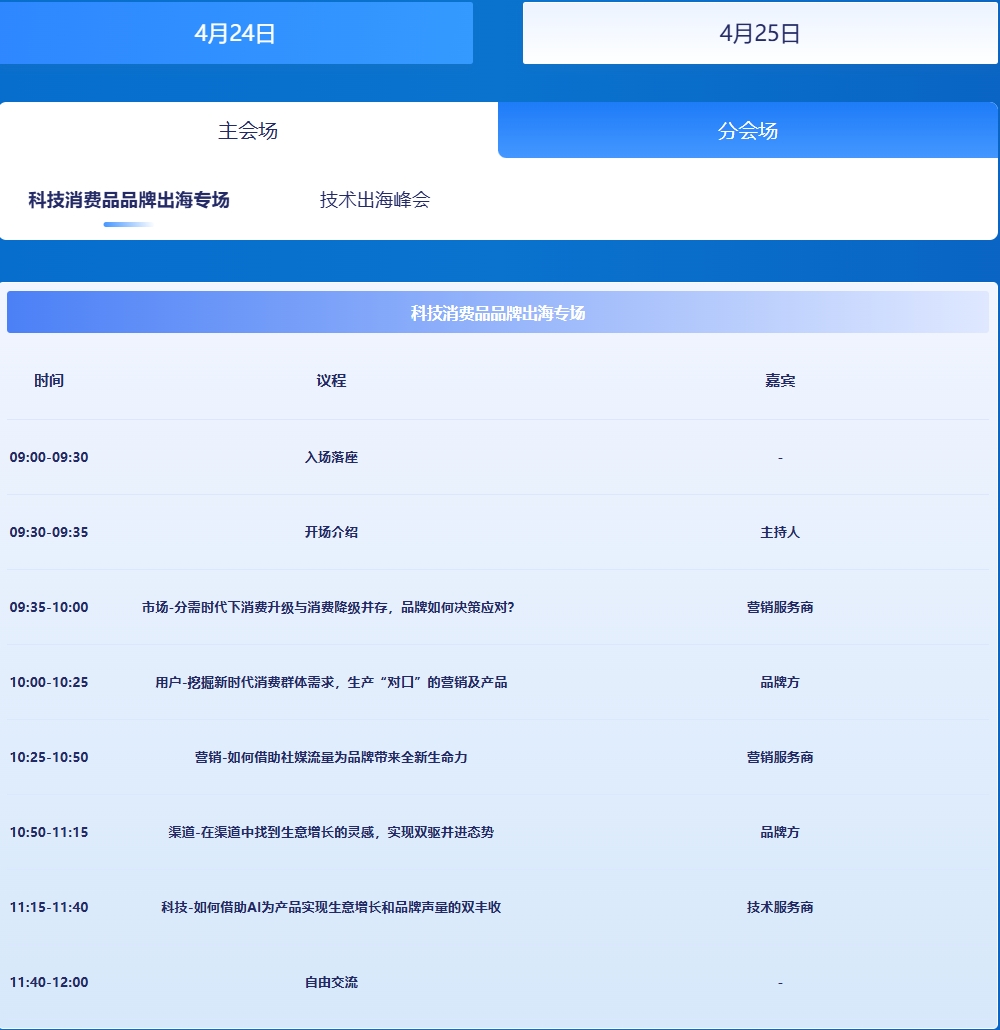The height and width of the screenshot is (1030, 1000).
Task: Click the 议程 column header
Action: click(x=331, y=381)
